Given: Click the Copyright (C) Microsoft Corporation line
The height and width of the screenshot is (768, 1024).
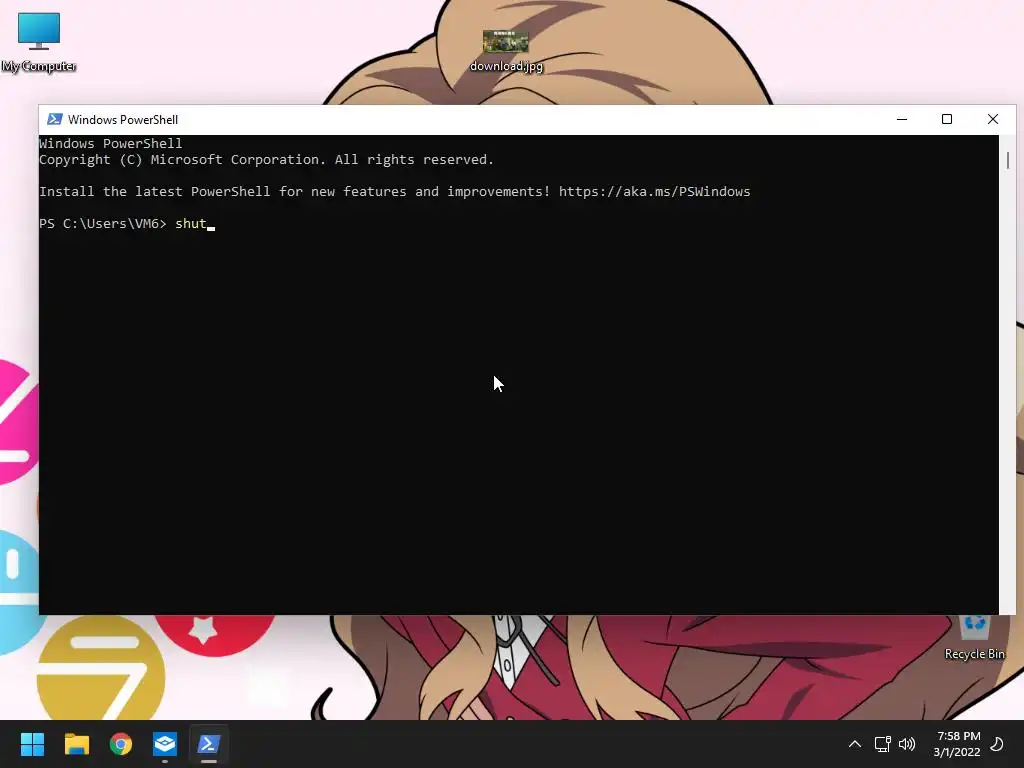Looking at the screenshot, I should click(266, 159).
